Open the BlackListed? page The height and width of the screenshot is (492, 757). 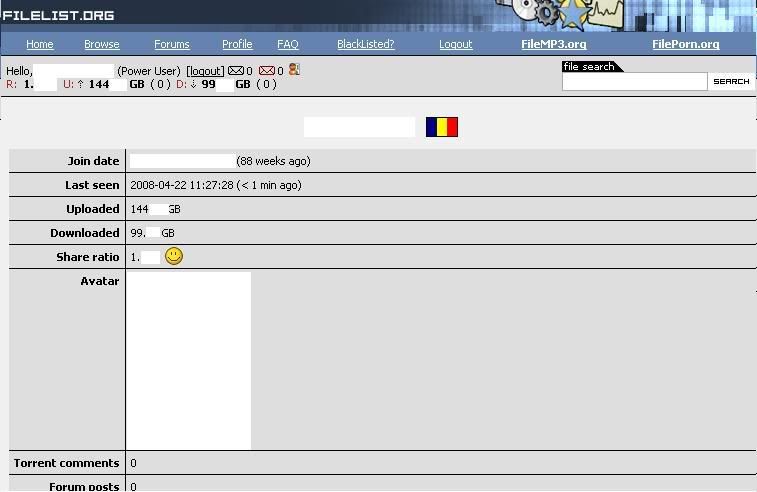(x=365, y=44)
